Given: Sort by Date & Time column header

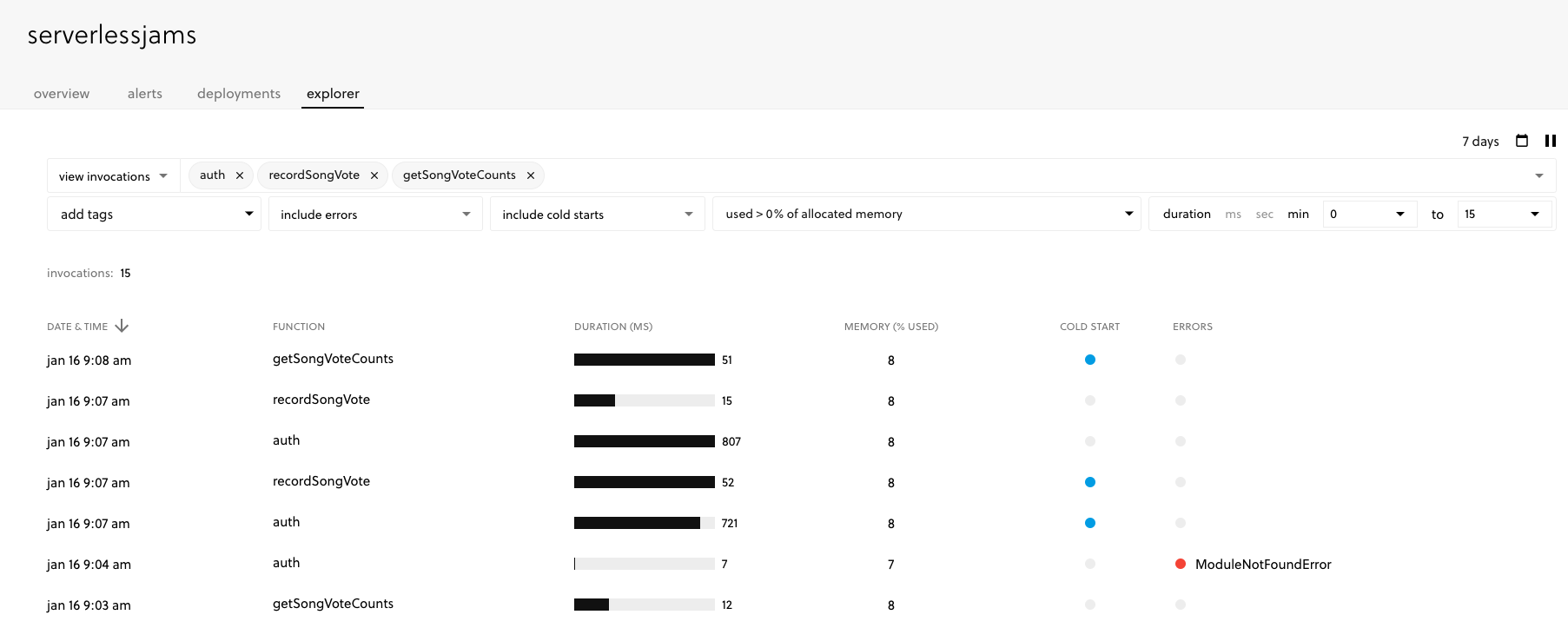Looking at the screenshot, I should click(77, 327).
